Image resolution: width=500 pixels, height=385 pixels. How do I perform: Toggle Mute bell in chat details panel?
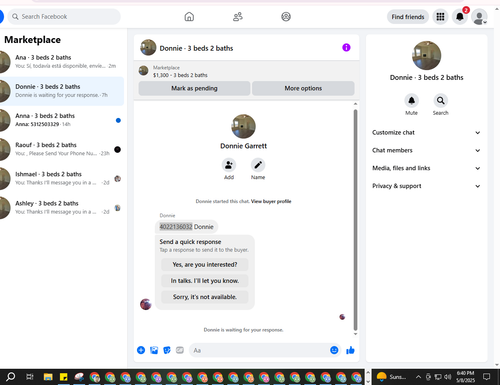pyautogui.click(x=411, y=101)
